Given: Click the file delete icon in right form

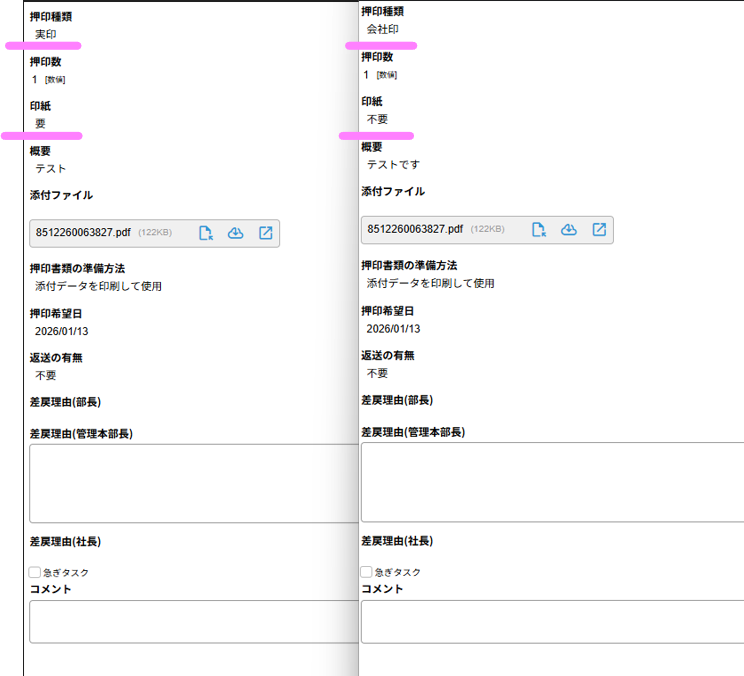Looking at the screenshot, I should point(538,229).
